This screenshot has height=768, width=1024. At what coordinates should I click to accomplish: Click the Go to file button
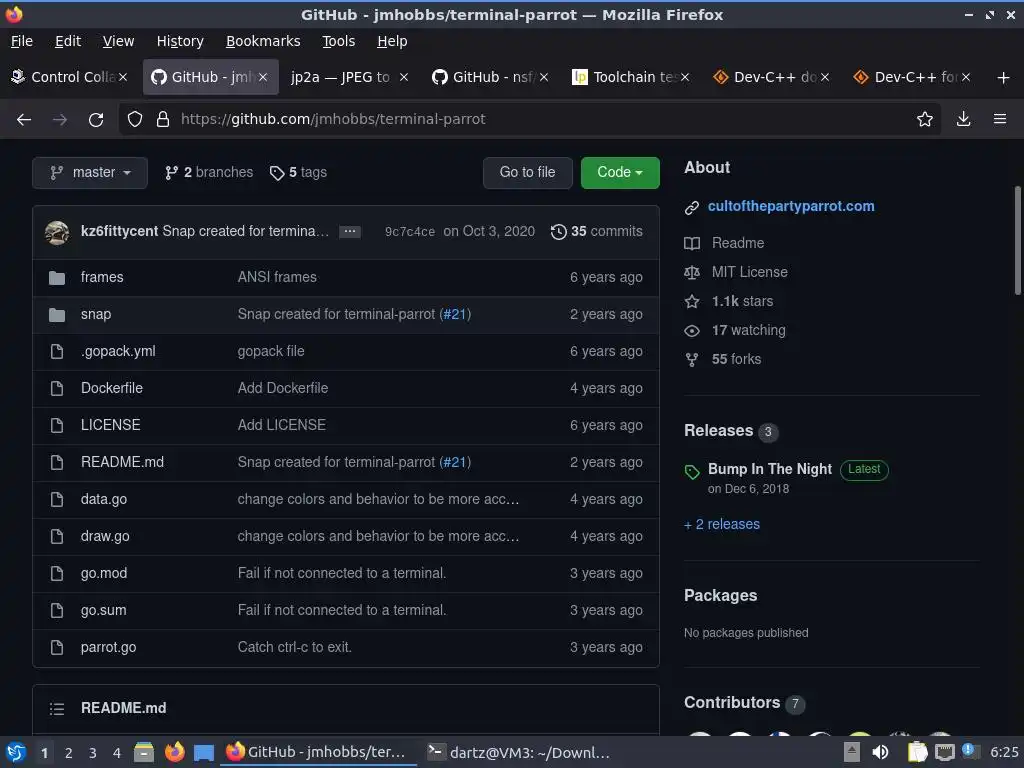coord(528,173)
